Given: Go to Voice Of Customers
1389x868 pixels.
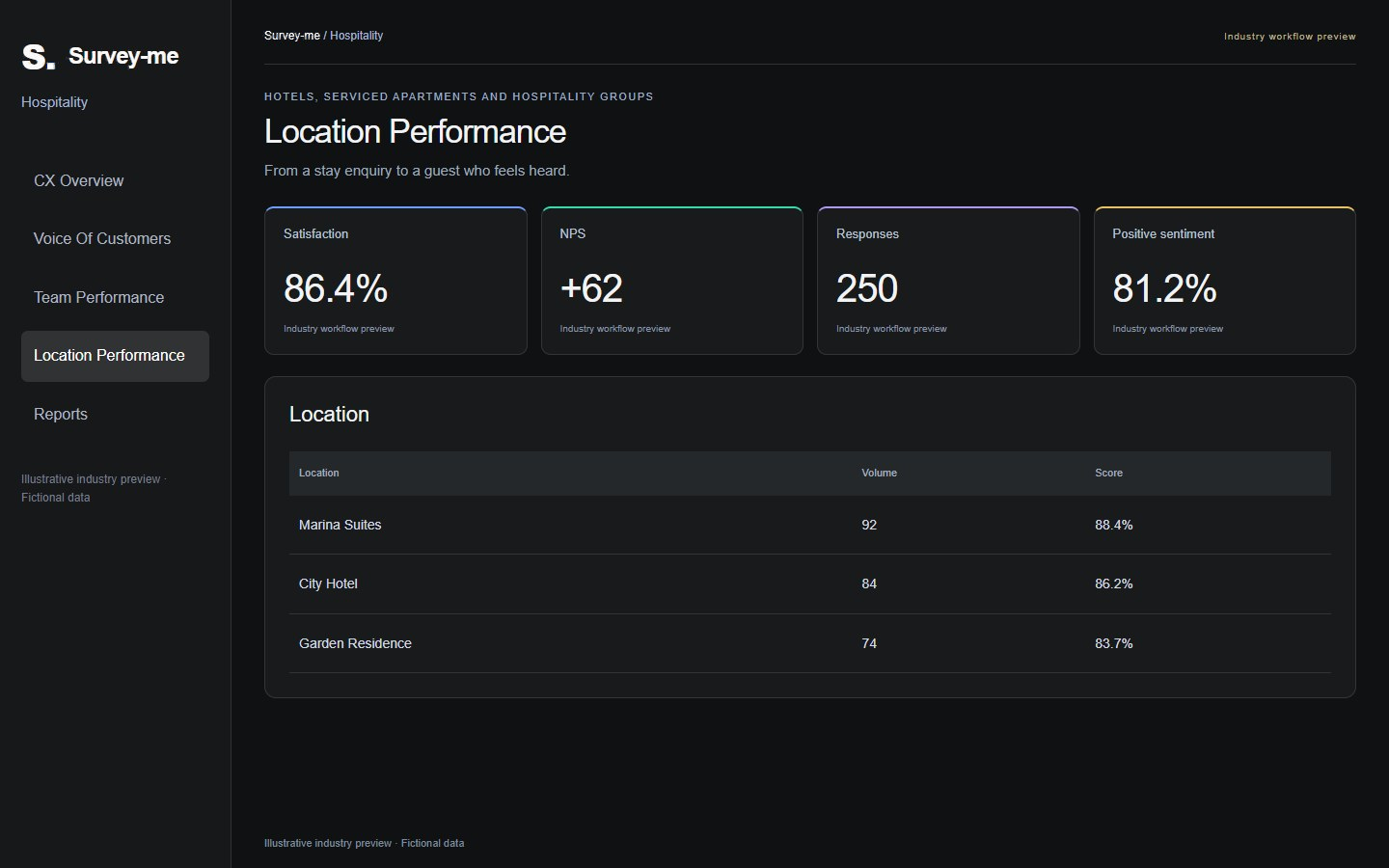Looking at the screenshot, I should click(115, 239).
